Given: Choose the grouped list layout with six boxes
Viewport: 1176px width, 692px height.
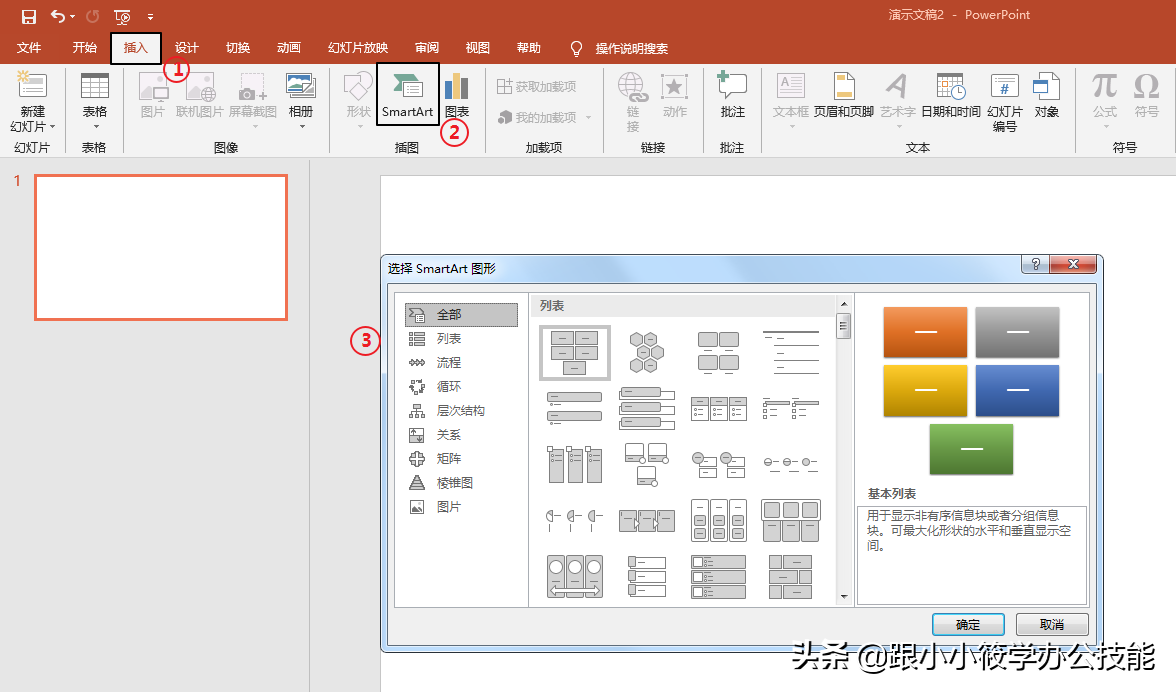Looking at the screenshot, I should point(790,520).
